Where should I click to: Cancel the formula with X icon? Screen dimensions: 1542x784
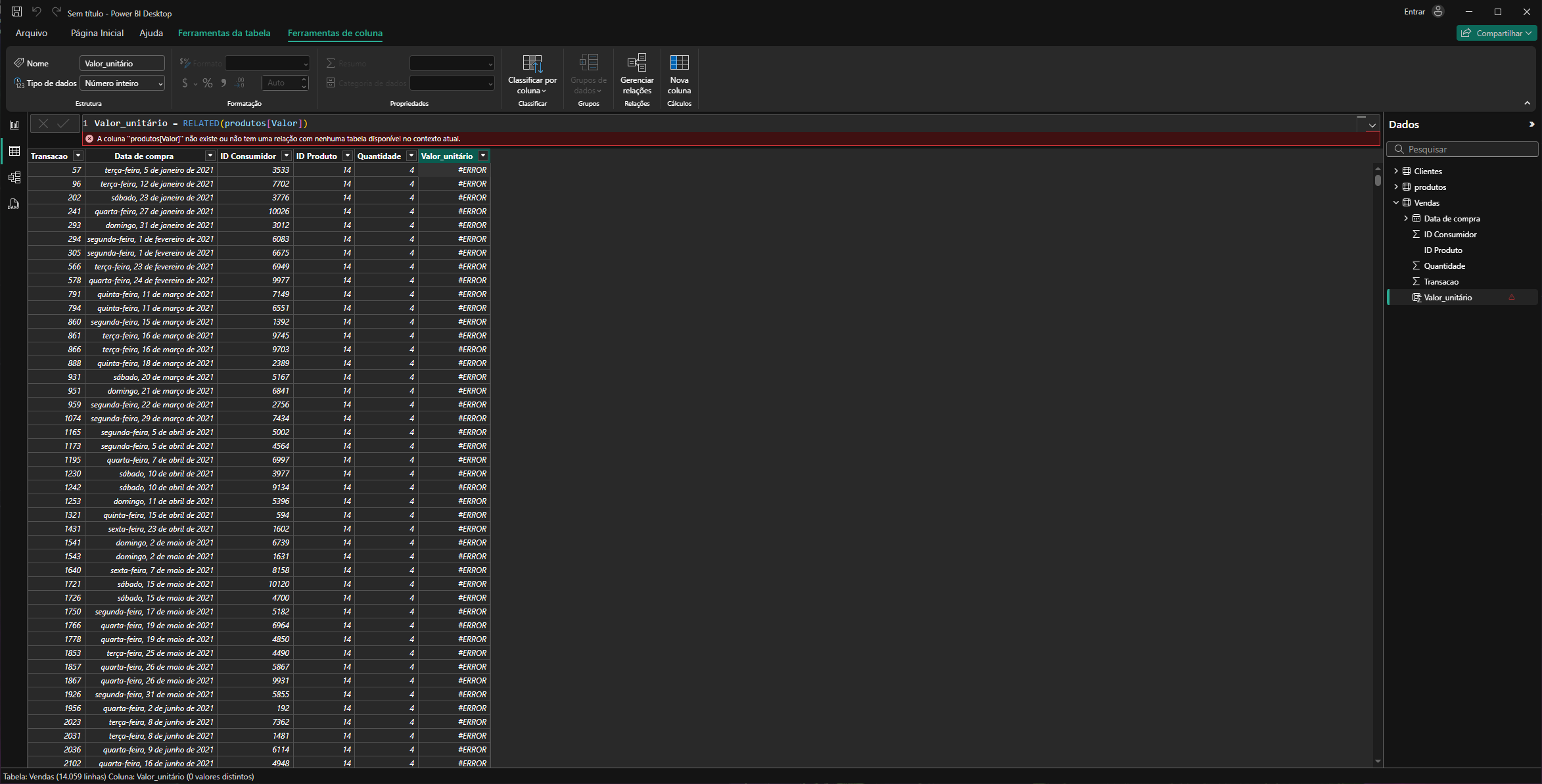click(x=43, y=124)
